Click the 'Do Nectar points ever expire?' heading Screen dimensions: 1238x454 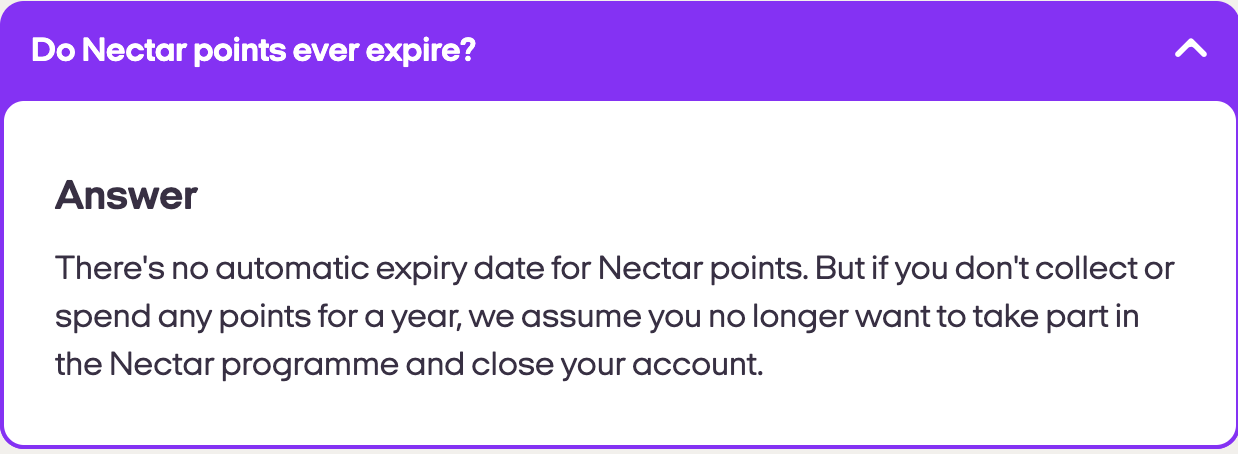[x=252, y=50]
